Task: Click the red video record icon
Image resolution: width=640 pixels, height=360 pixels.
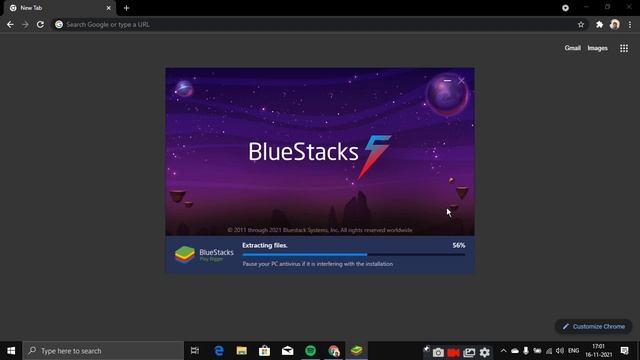Action: point(453,352)
